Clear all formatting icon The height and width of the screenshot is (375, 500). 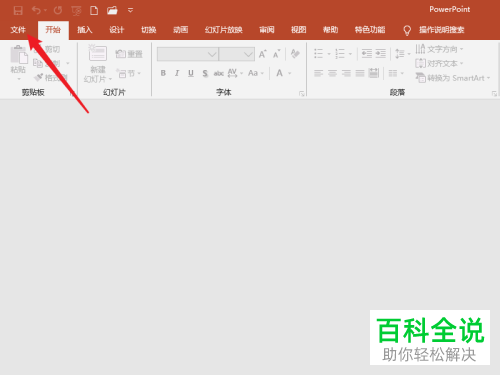point(295,54)
